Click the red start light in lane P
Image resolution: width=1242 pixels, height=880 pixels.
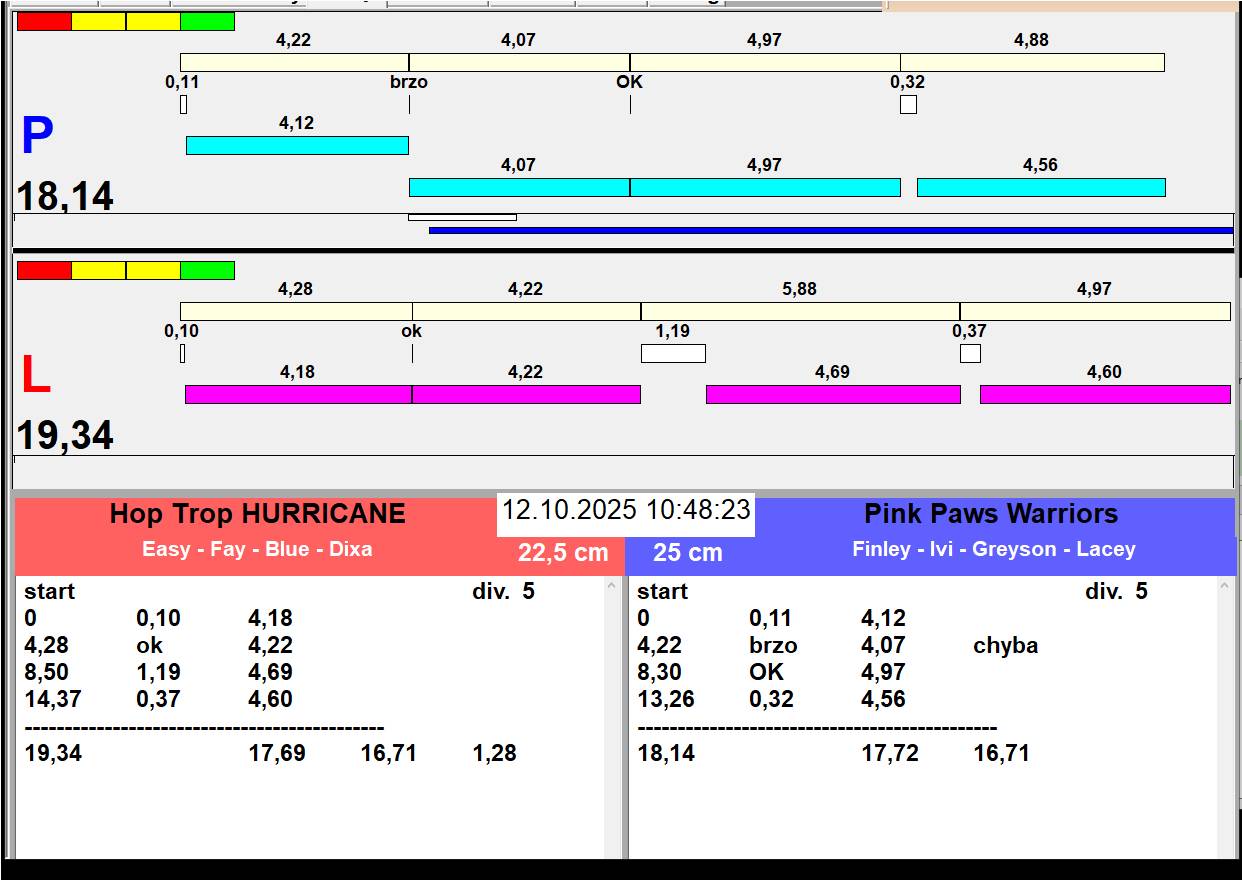pos(44,22)
